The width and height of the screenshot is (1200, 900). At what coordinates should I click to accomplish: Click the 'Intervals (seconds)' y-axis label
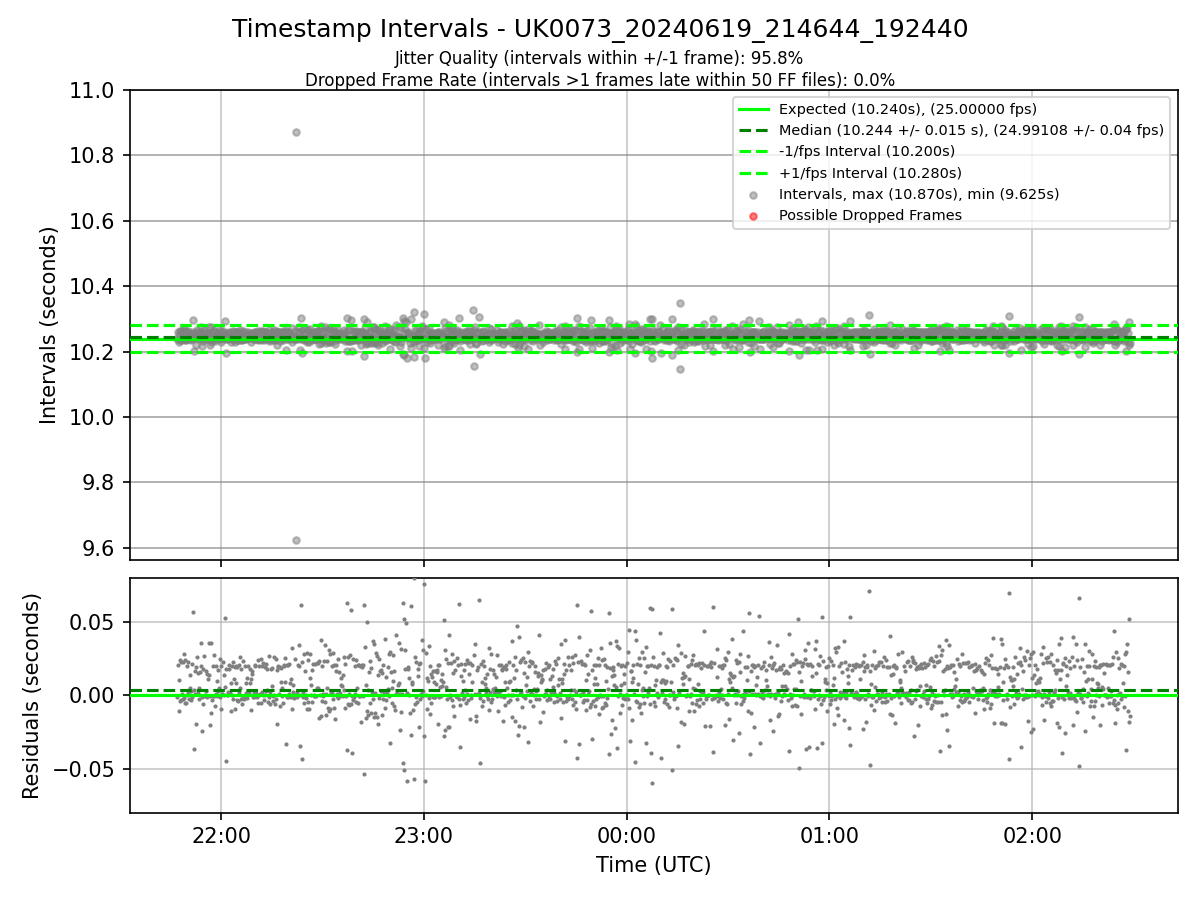(49, 325)
